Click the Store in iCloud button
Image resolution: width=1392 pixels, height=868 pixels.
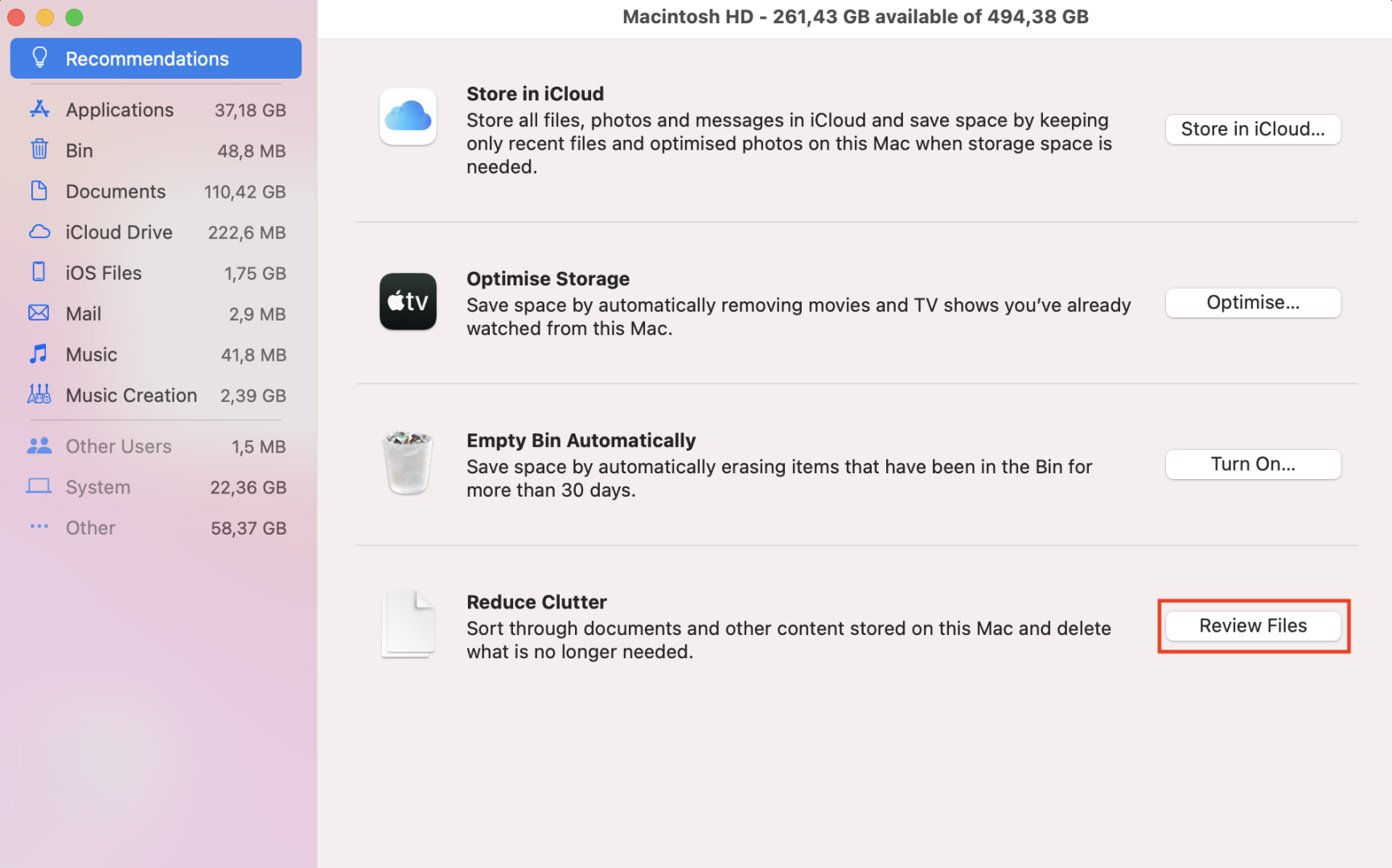click(x=1252, y=129)
